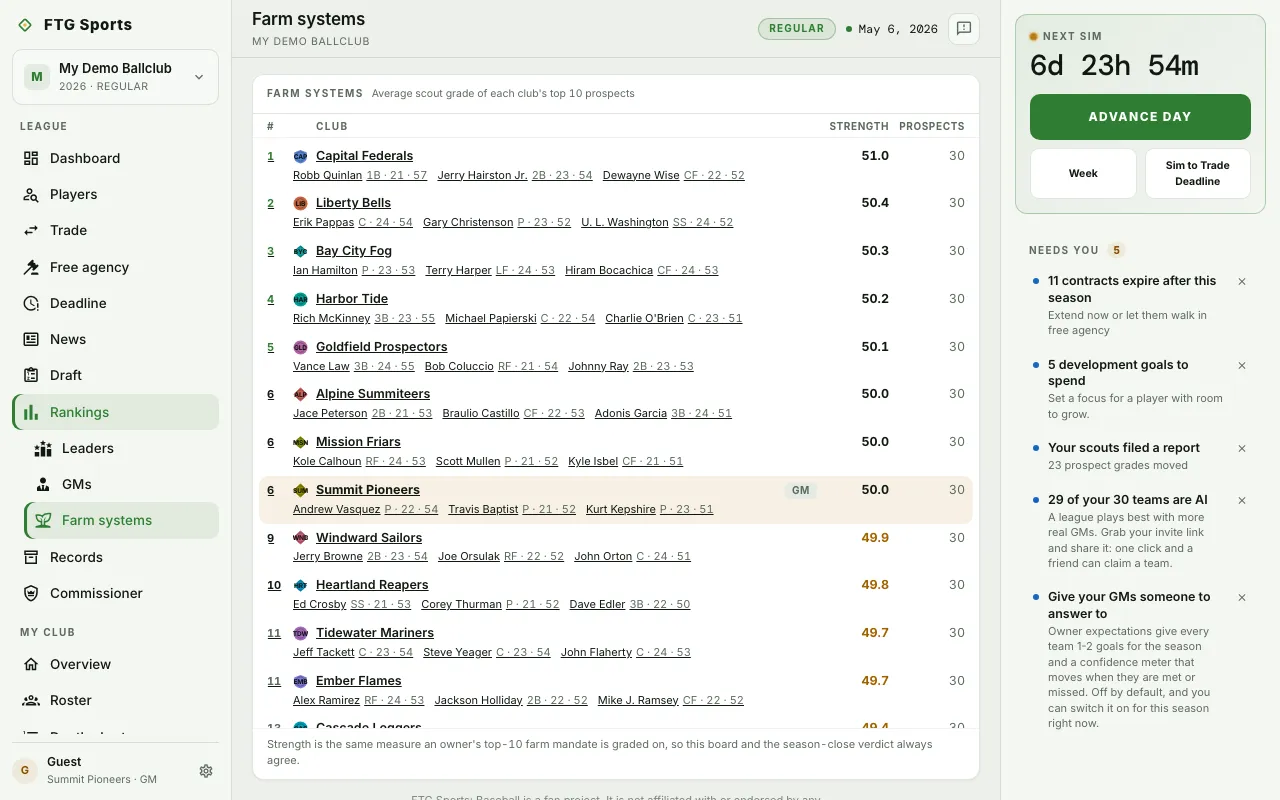Open the chat icon in header
This screenshot has width=1280, height=800.
964,29
